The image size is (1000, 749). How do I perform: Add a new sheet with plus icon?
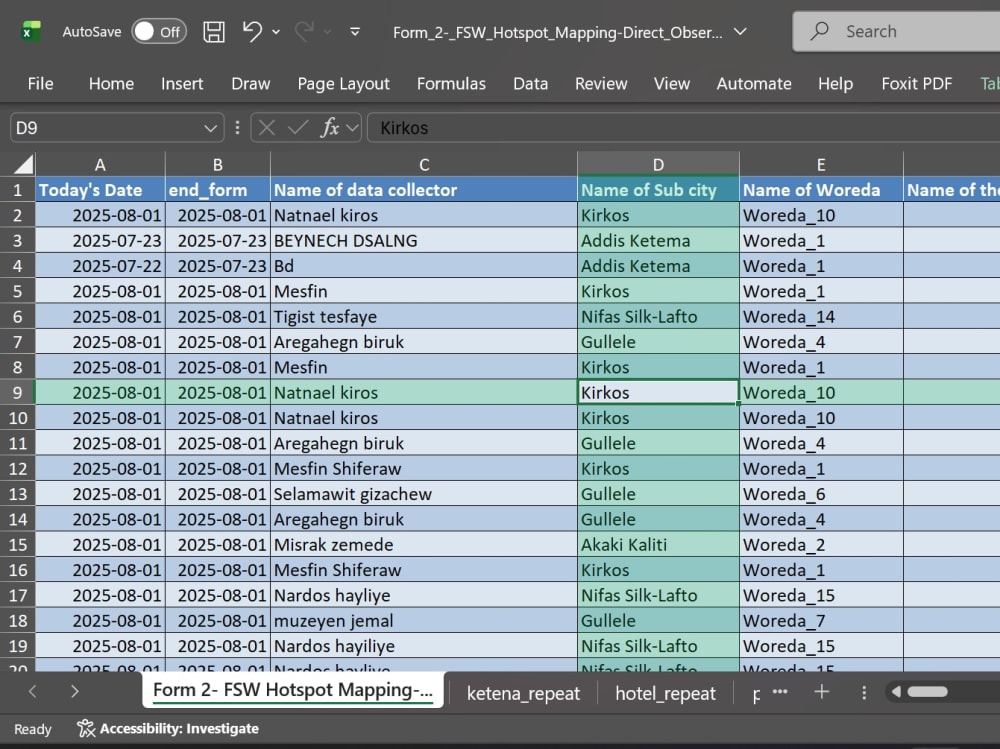[821, 692]
